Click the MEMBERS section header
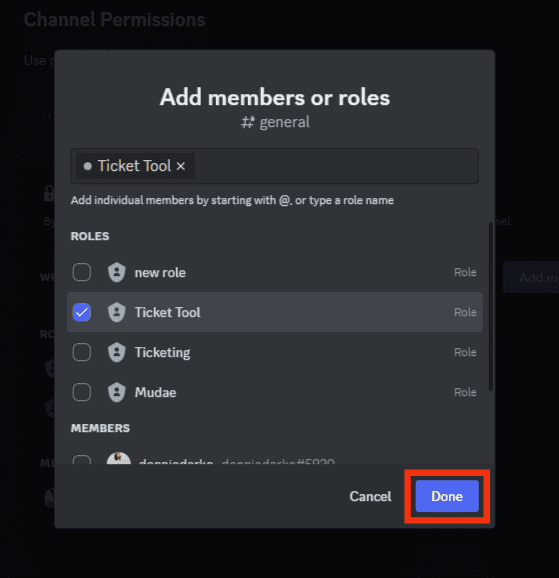This screenshot has width=559, height=578. coord(100,428)
